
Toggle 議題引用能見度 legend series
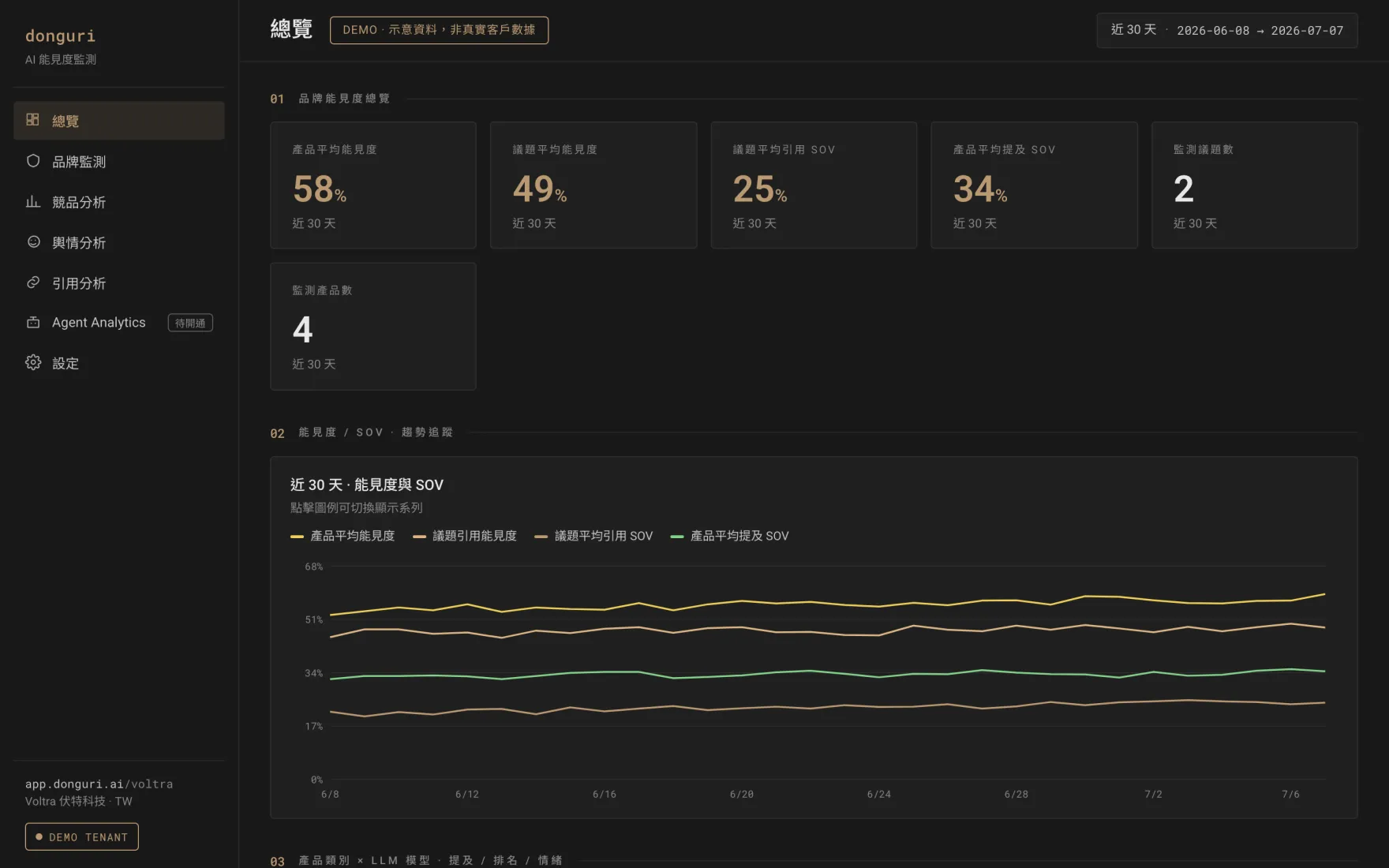coord(465,536)
